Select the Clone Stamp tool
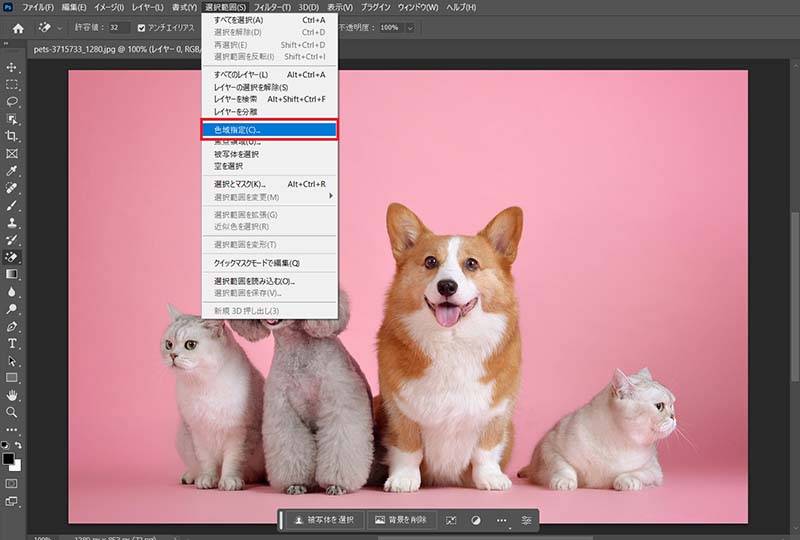This screenshot has width=800, height=540. (x=12, y=223)
